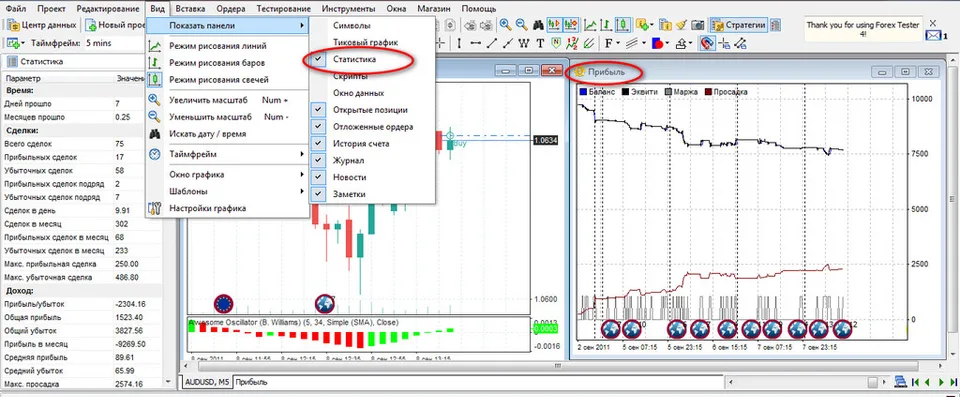This screenshot has height=397, width=960.
Task: Expand the Таймфрейм submenu in menu
Action: (x=227, y=154)
